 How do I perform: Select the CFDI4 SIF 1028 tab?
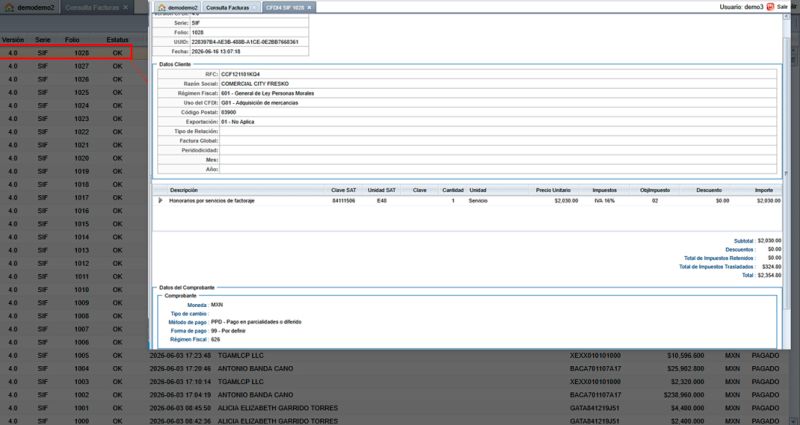coord(289,7)
